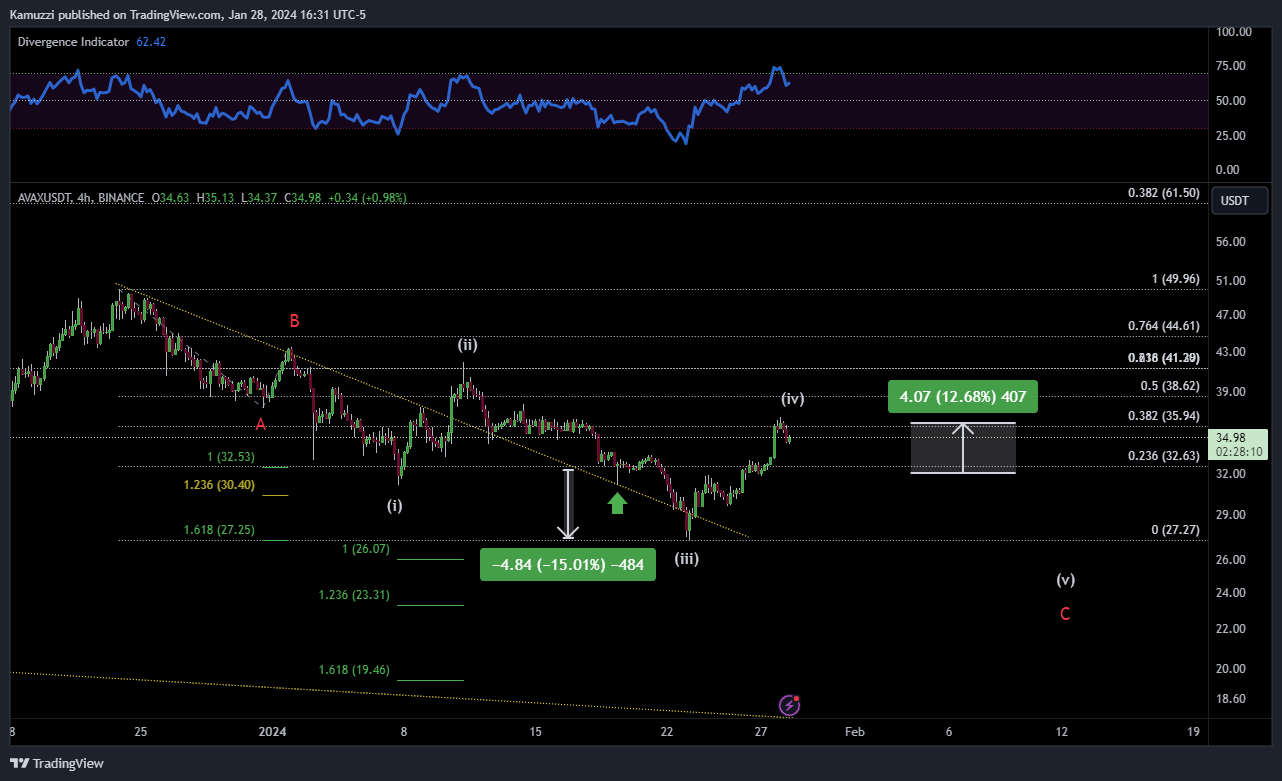This screenshot has width=1282, height=781.
Task: Select the Fibonacci label 0.236 (32.63)
Action: coord(1163,455)
